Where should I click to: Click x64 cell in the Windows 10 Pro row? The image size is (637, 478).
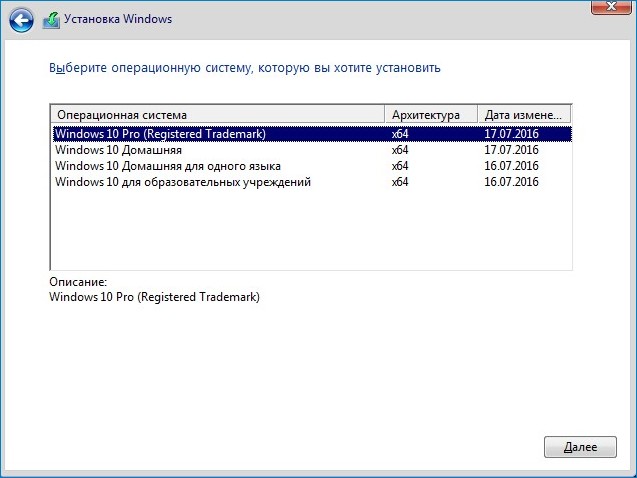point(401,134)
